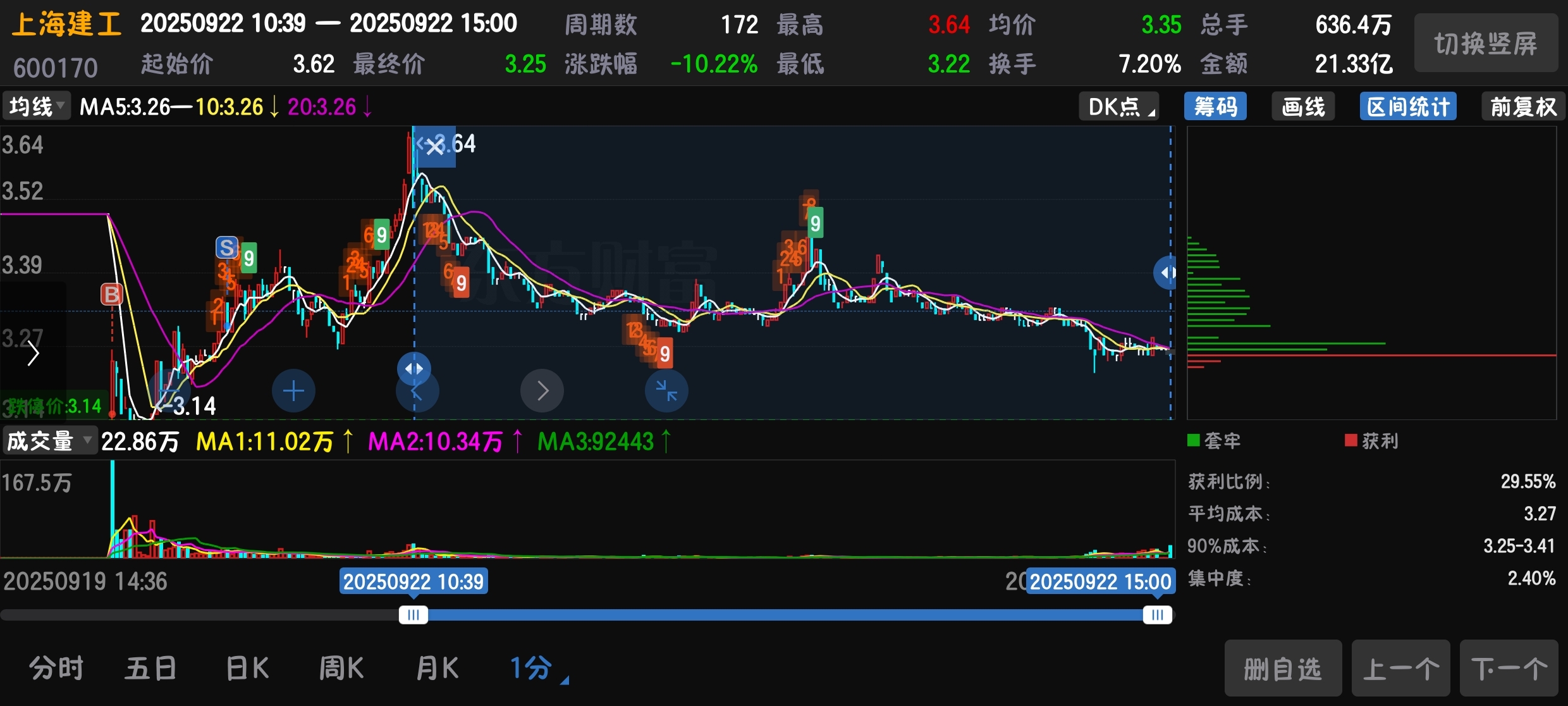
Task: Open the 均线 indicator dropdown
Action: (x=37, y=106)
